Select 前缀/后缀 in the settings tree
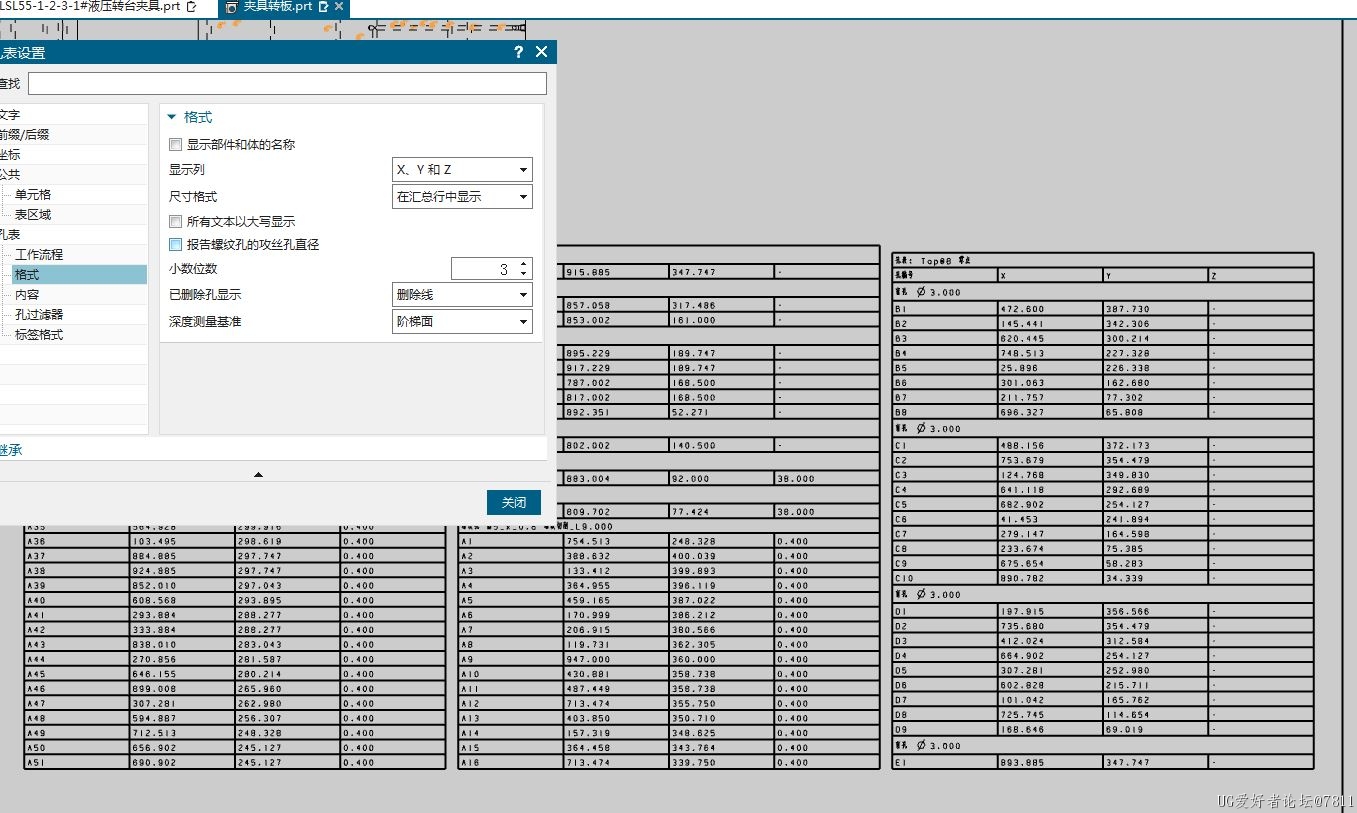This screenshot has width=1357, height=813. pyautogui.click(x=25, y=135)
